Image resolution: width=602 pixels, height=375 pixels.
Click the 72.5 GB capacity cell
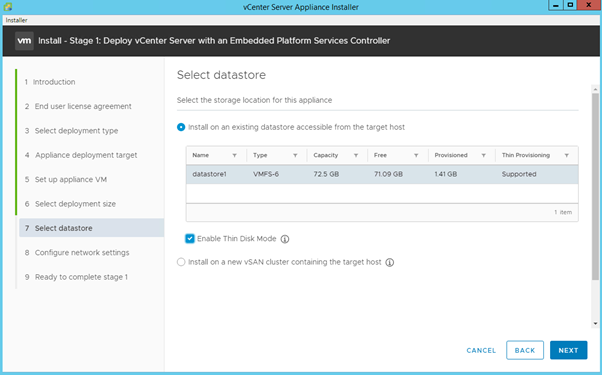pos(326,174)
